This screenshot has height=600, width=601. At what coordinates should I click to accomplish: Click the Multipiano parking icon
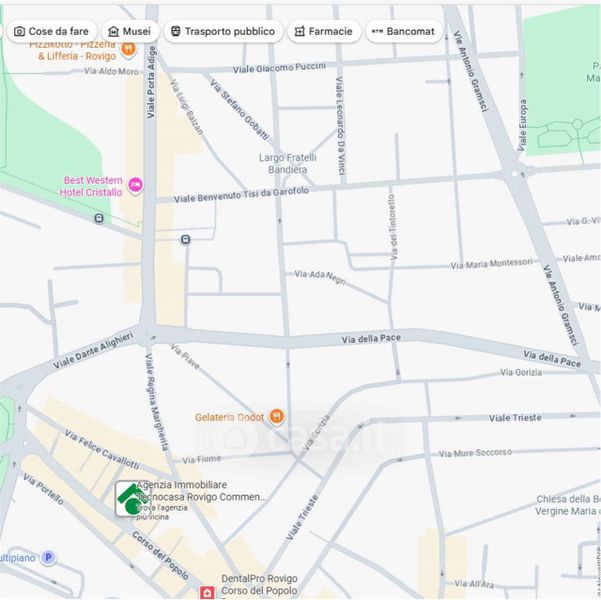pyautogui.click(x=48, y=557)
